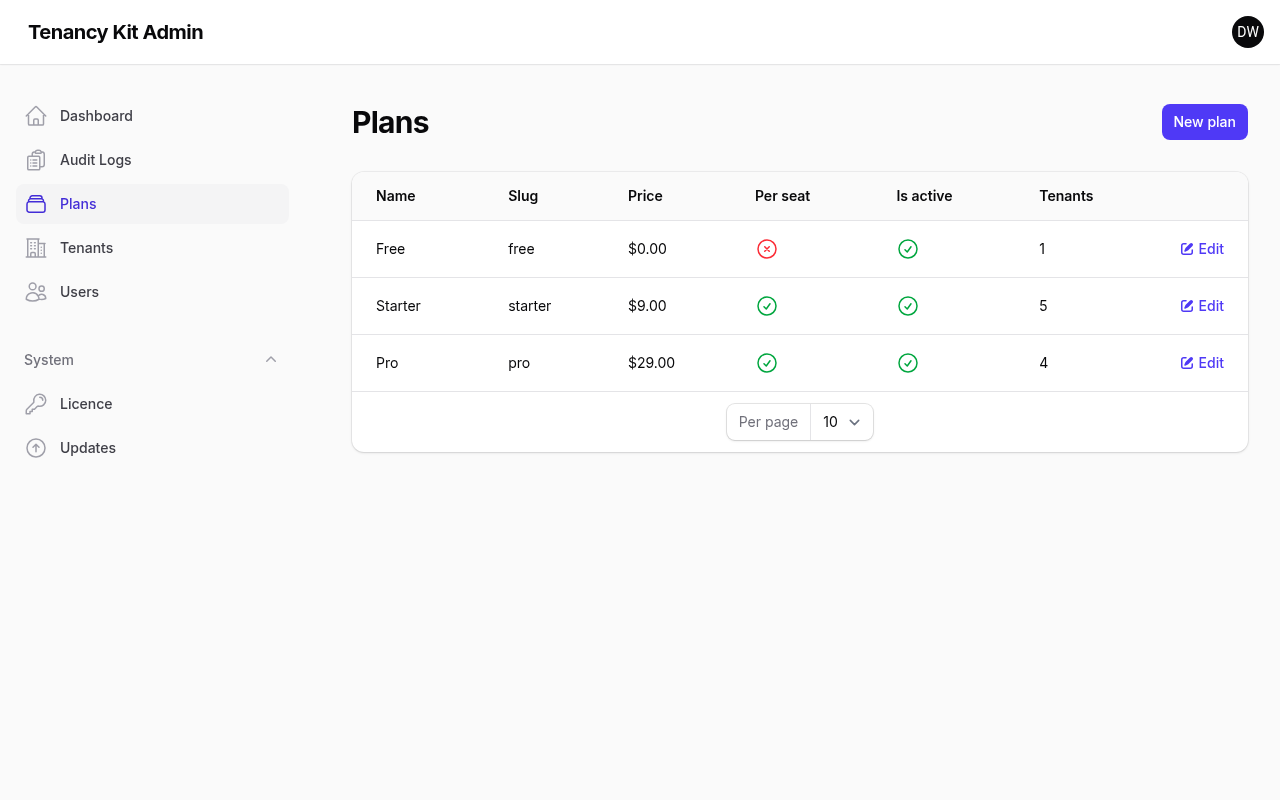Click the $29.00 price cell

click(x=651, y=363)
